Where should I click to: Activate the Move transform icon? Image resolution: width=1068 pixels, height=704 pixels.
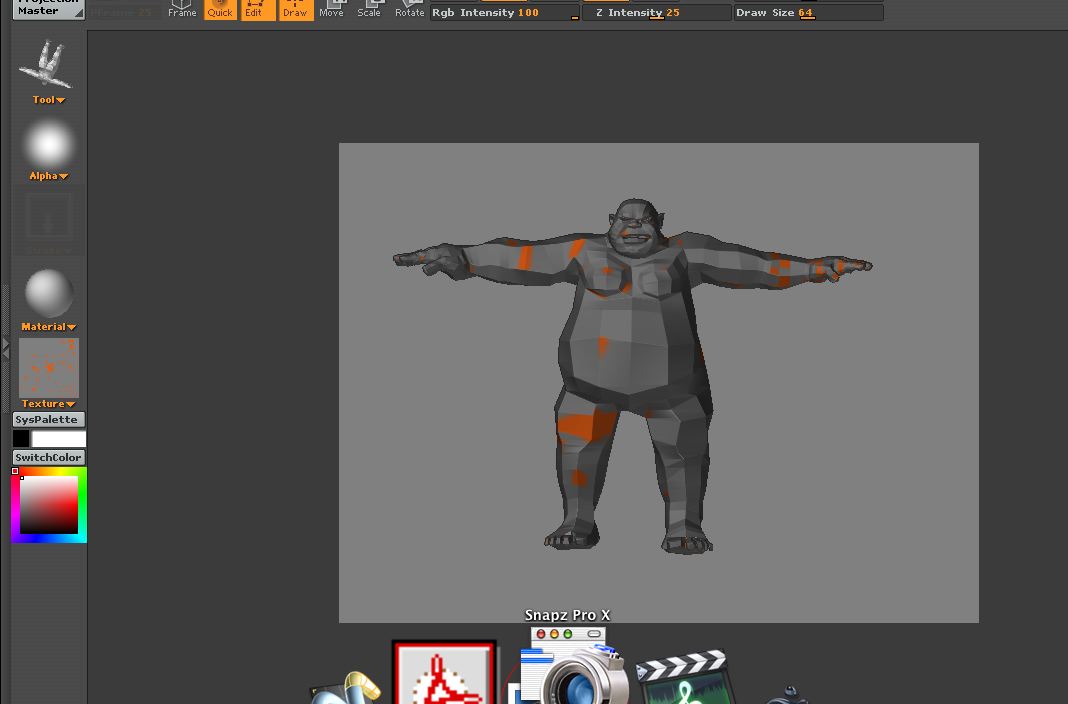[x=331, y=9]
